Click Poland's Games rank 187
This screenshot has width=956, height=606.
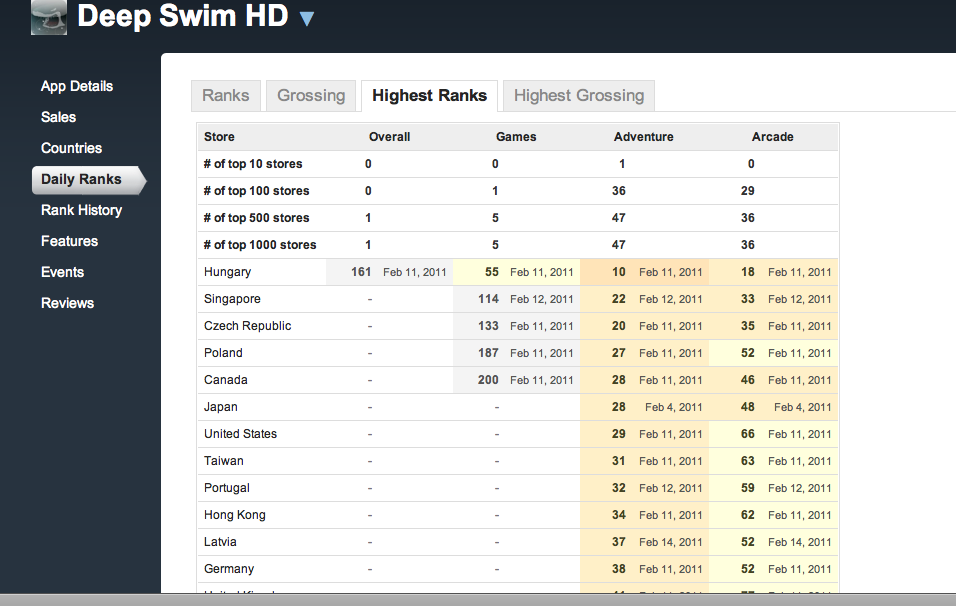(488, 353)
